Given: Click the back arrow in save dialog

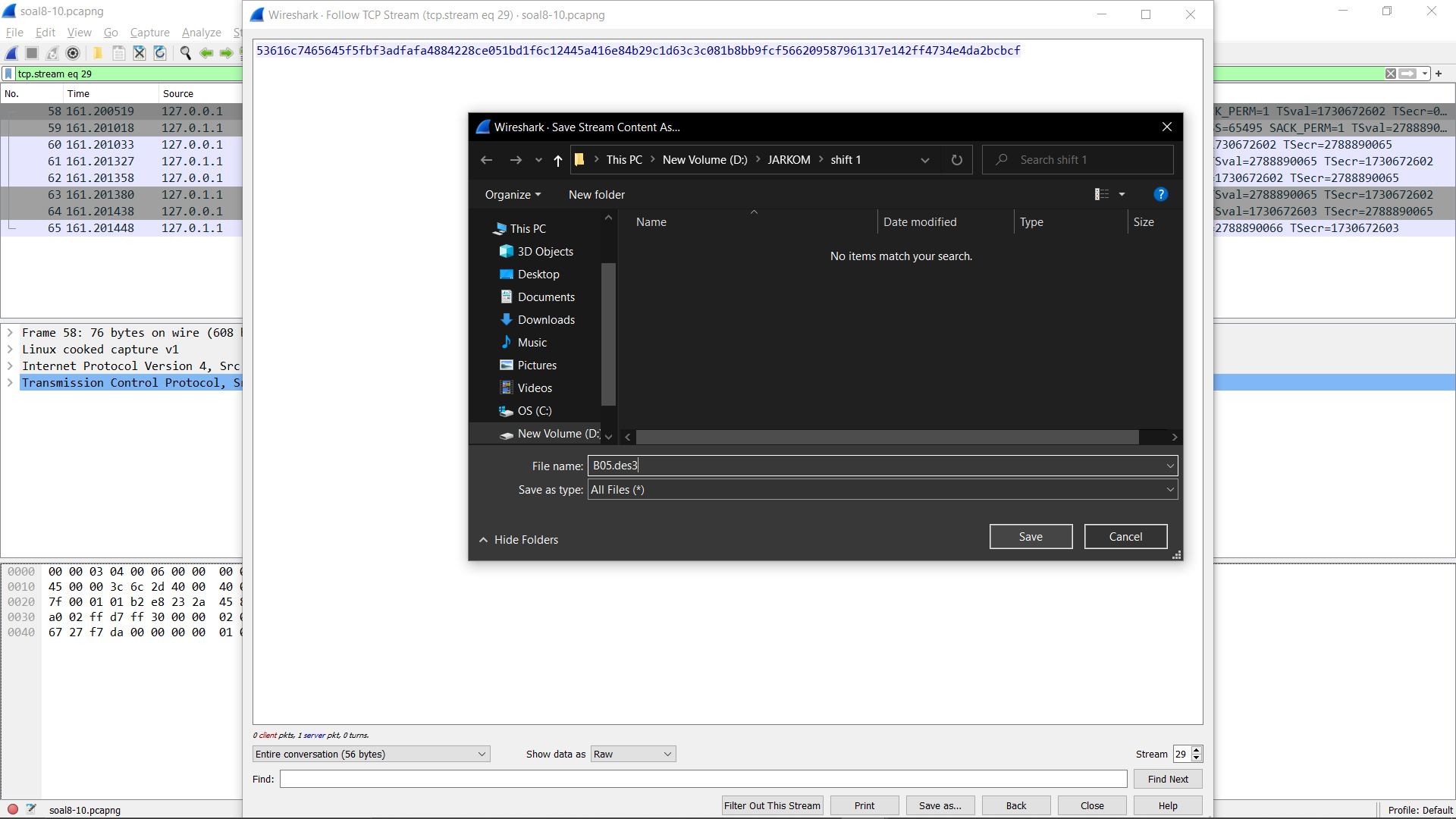Looking at the screenshot, I should 487,160.
